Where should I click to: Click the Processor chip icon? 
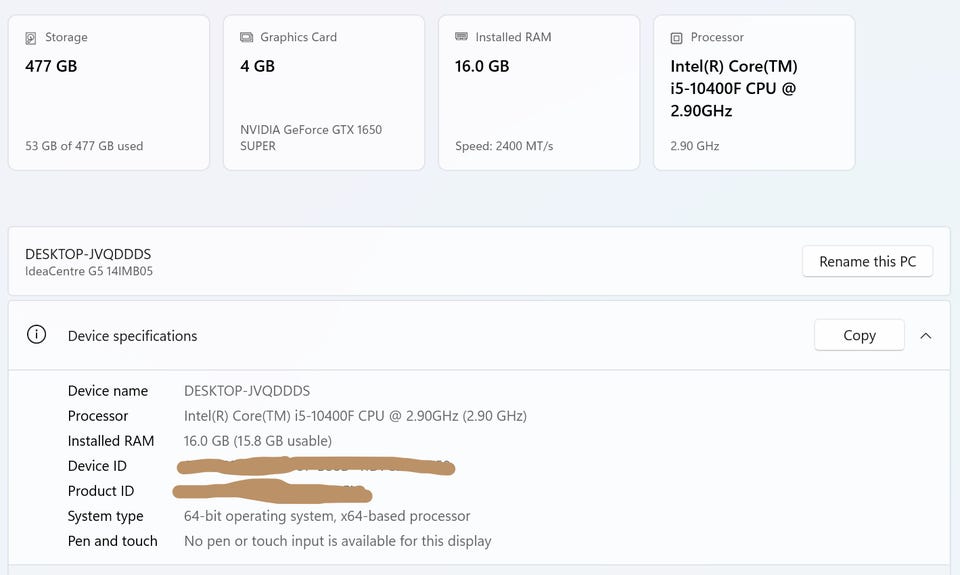click(x=676, y=38)
